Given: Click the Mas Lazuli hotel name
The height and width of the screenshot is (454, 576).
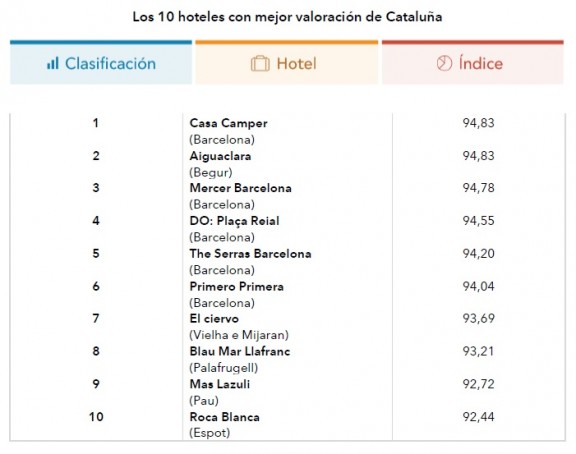Looking at the screenshot, I should [x=220, y=384].
